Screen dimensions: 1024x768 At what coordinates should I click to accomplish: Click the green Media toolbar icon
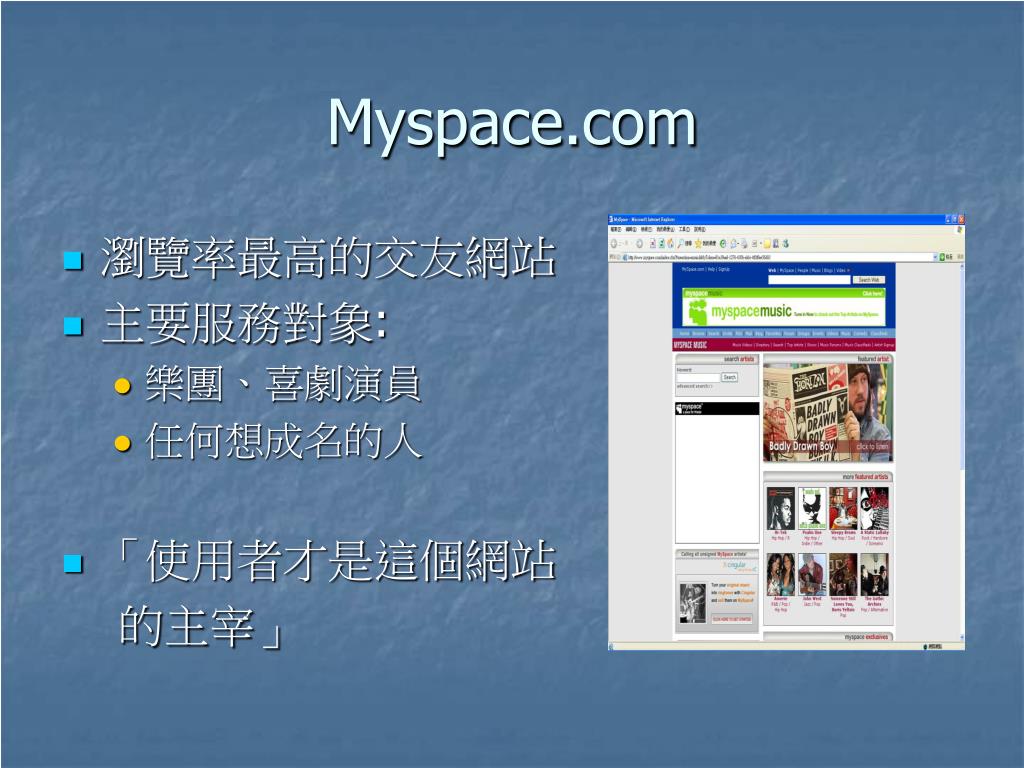pyautogui.click(x=723, y=244)
